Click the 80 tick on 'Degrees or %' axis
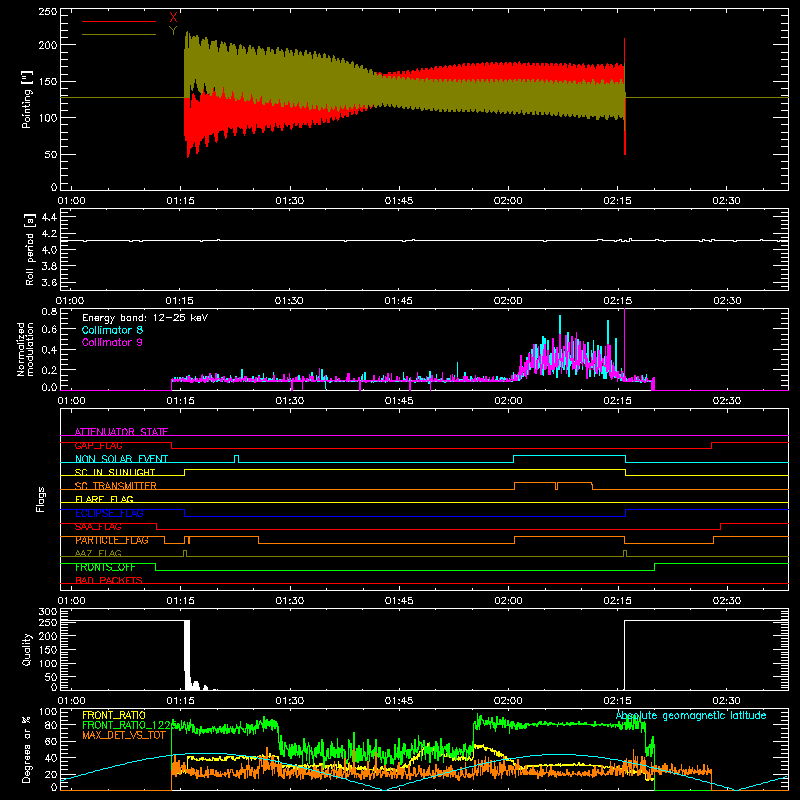800x800 pixels. coord(51,725)
